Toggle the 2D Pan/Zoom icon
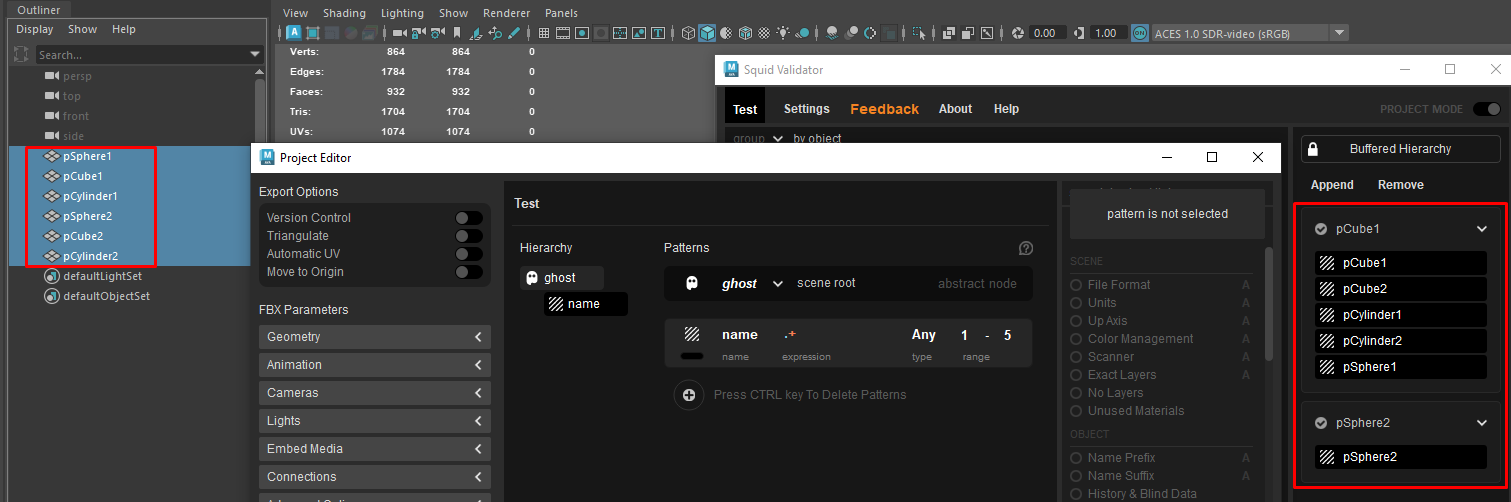 tap(495, 33)
